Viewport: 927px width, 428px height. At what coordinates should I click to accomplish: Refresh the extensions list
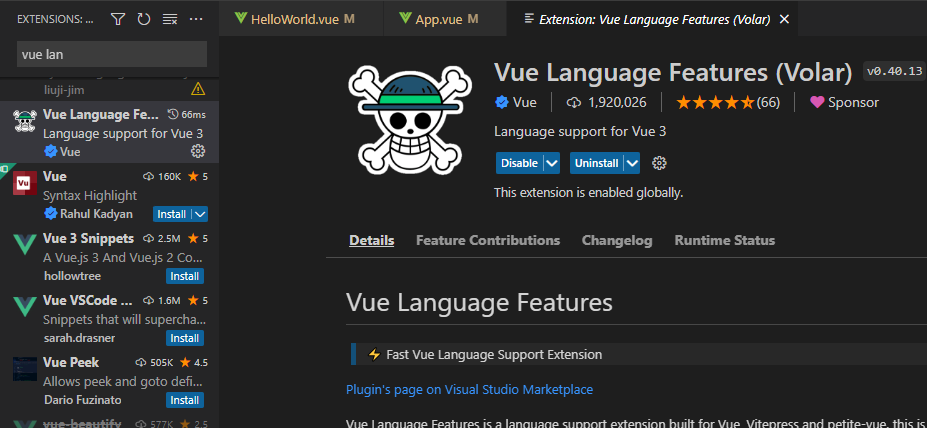pyautogui.click(x=144, y=20)
